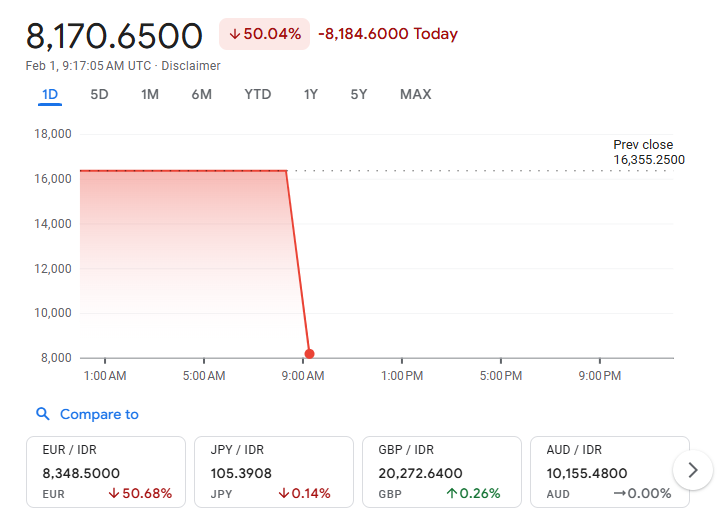Image resolution: width=725 pixels, height=509 pixels.
Task: Show next currency pairs with arrow
Action: [x=692, y=470]
